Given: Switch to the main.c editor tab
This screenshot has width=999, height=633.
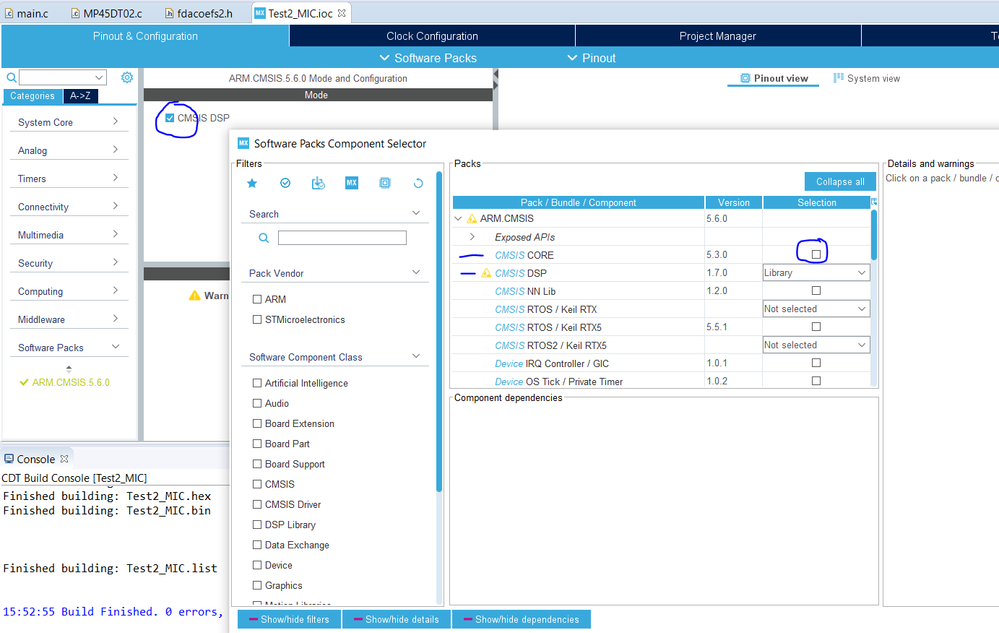Looking at the screenshot, I should tap(27, 13).
